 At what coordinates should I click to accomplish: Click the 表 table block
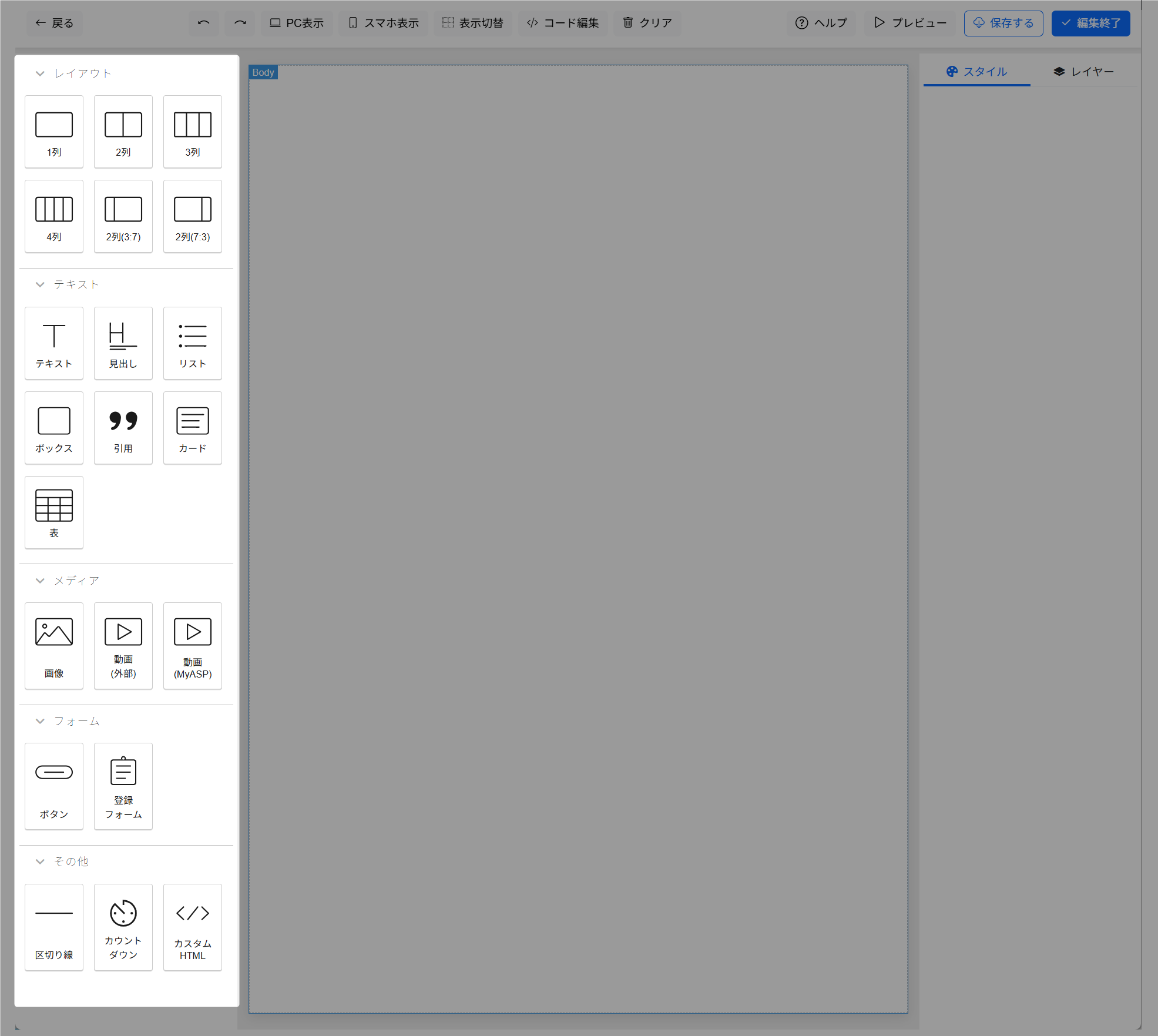53,512
